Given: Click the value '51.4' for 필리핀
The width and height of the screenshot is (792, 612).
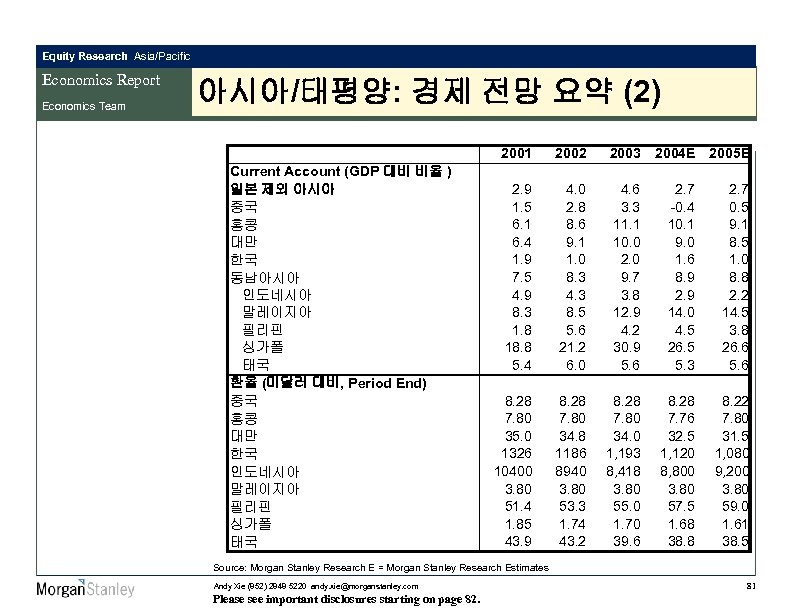Looking at the screenshot, I should (x=518, y=506).
